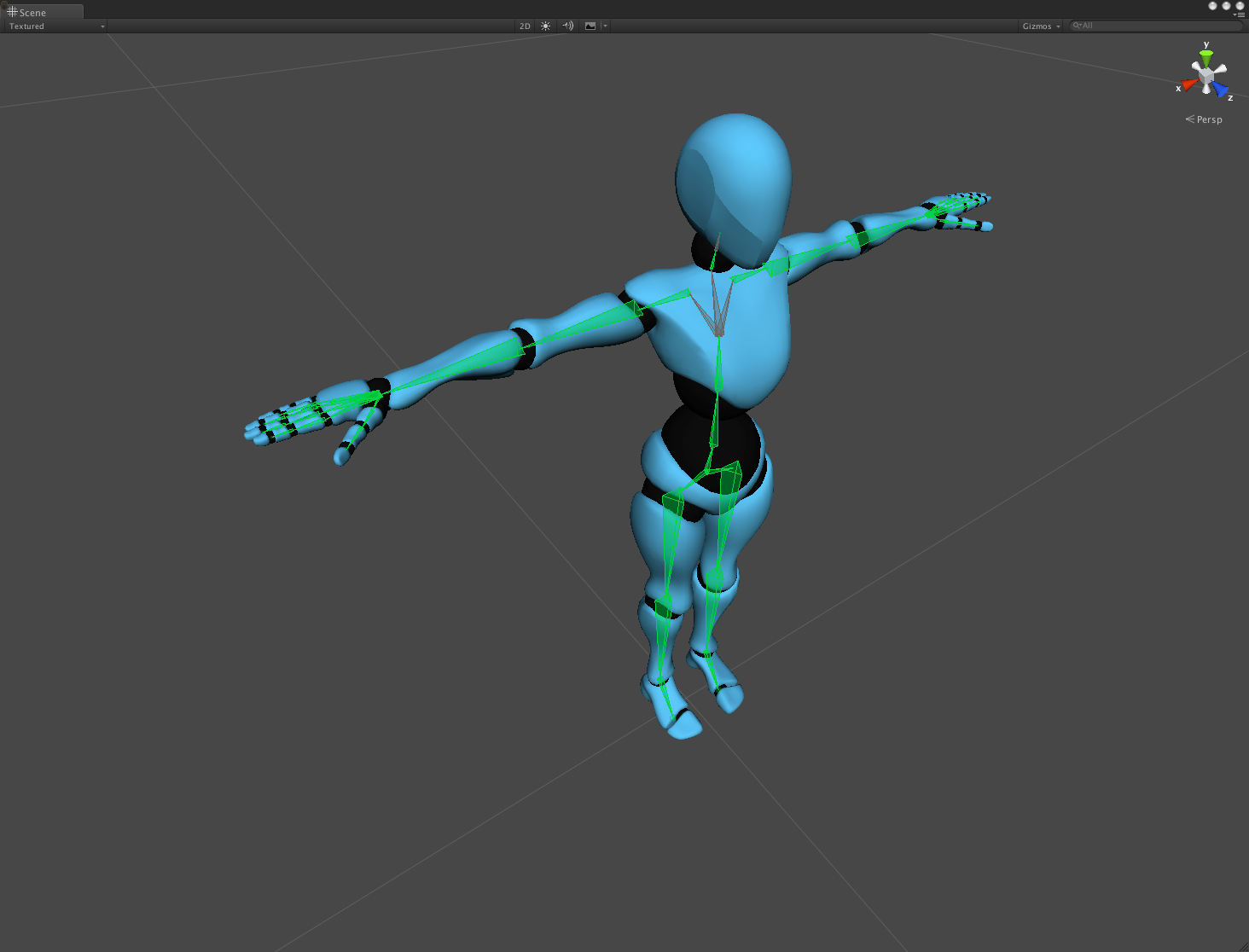Click the effects image icon in toolbar
Image resolution: width=1249 pixels, height=952 pixels.
click(x=590, y=26)
